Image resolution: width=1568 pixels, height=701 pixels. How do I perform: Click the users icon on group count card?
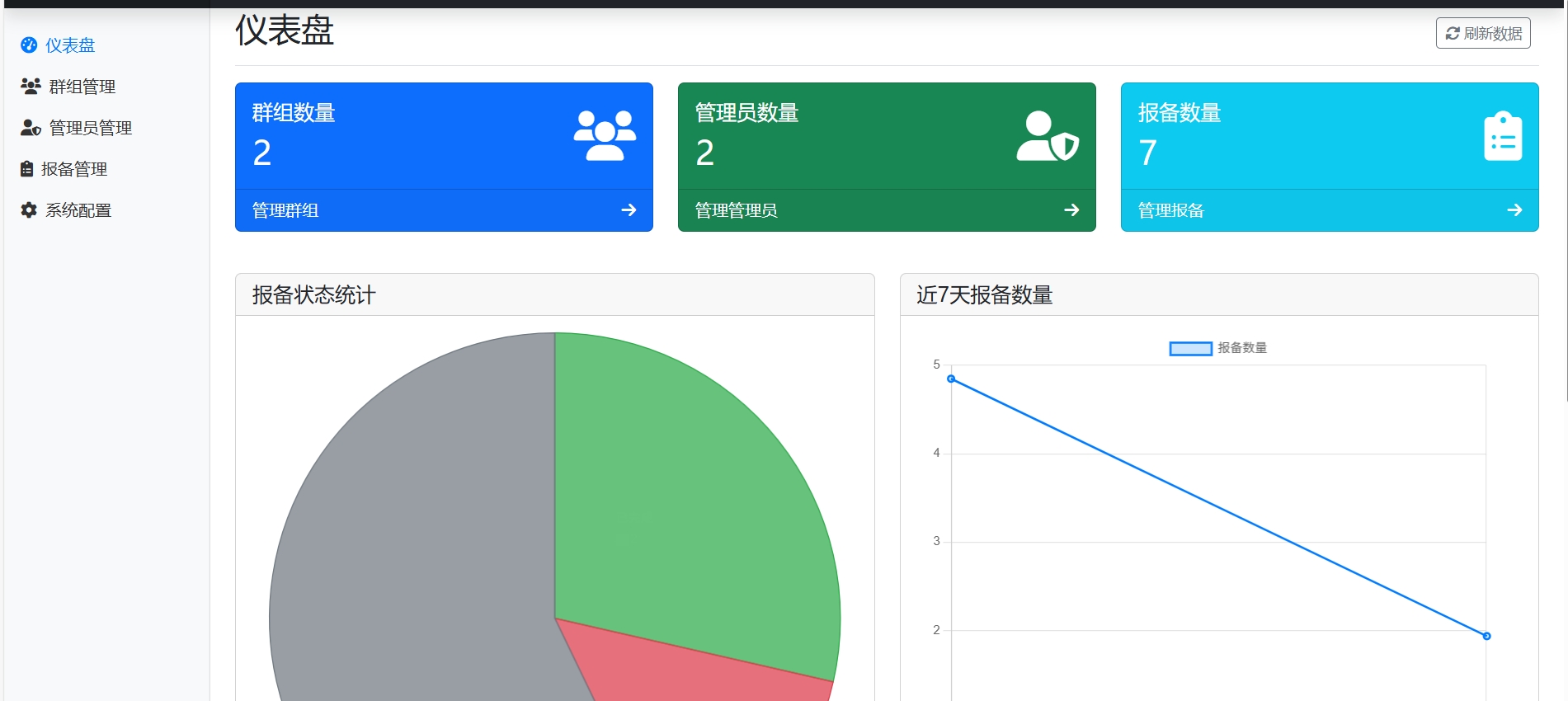click(x=605, y=136)
